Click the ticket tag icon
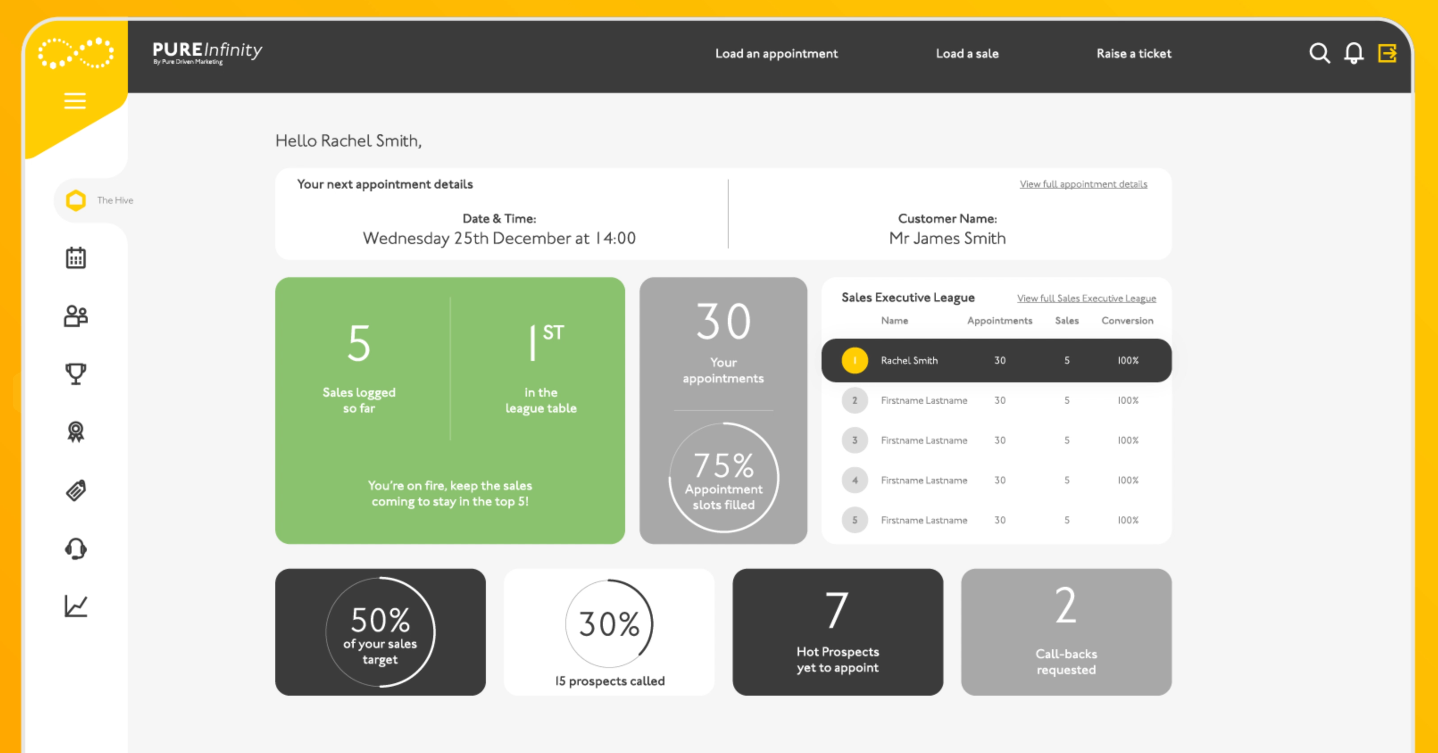The image size is (1438, 753). click(76, 490)
